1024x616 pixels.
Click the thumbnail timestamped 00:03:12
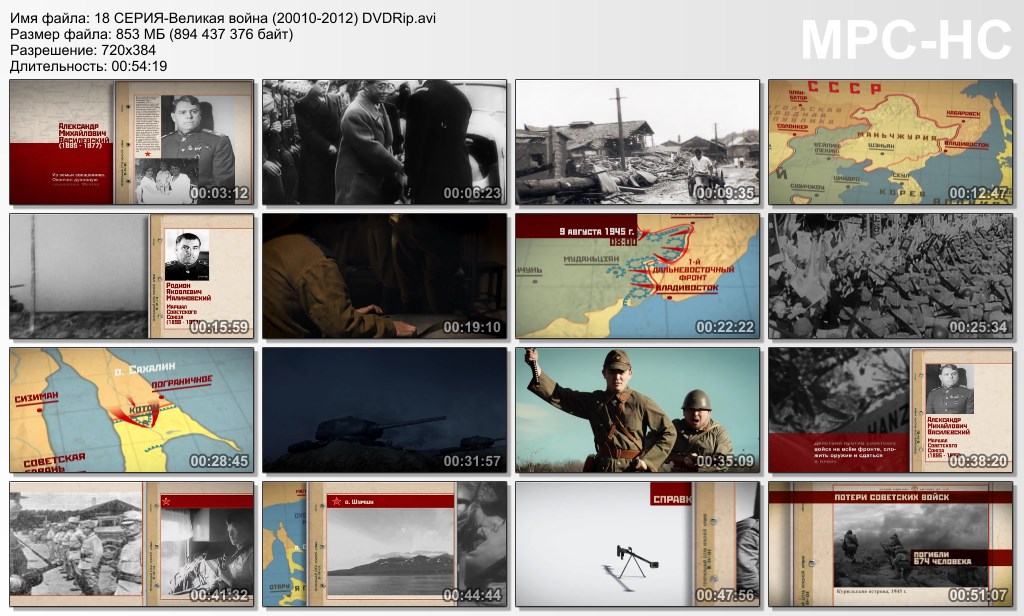[132, 142]
